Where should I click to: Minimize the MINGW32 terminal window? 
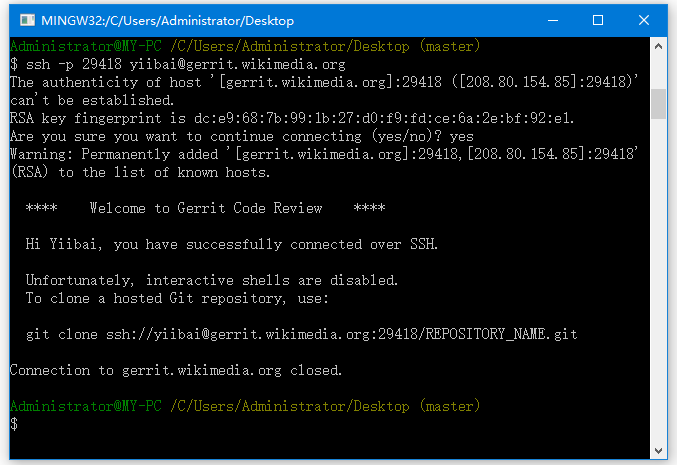[x=552, y=19]
